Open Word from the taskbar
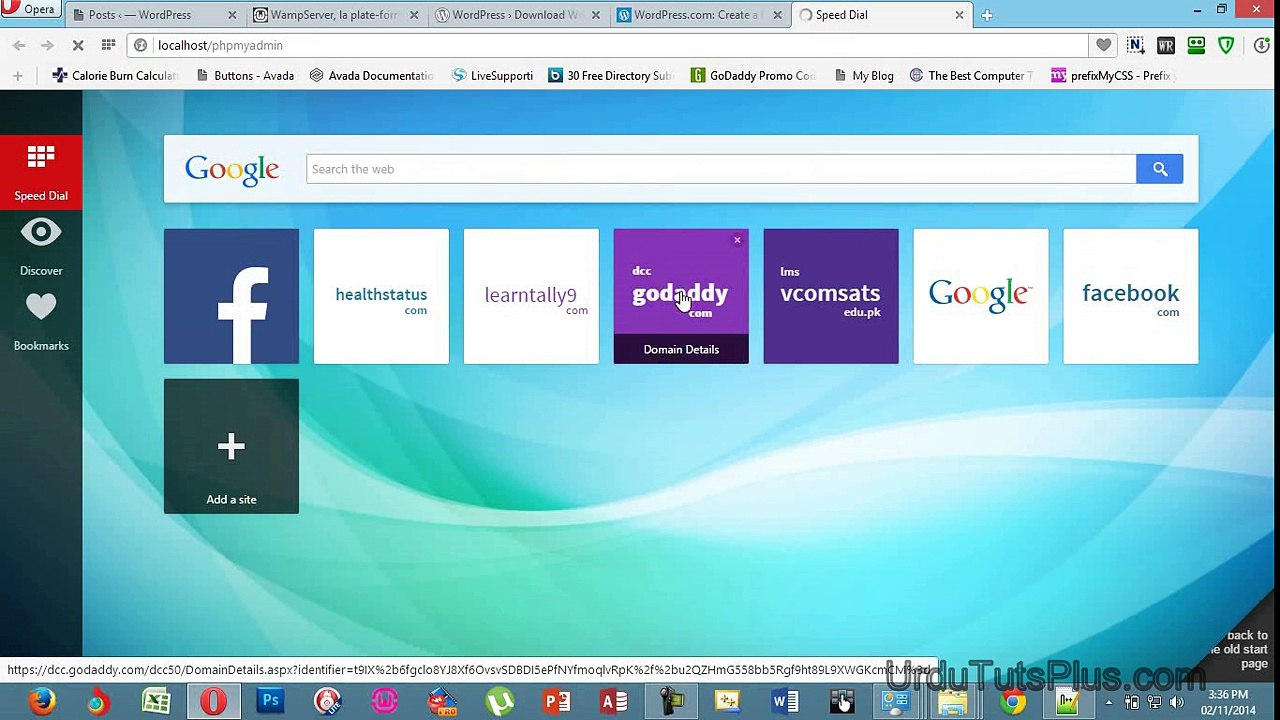The image size is (1280, 720). point(785,702)
